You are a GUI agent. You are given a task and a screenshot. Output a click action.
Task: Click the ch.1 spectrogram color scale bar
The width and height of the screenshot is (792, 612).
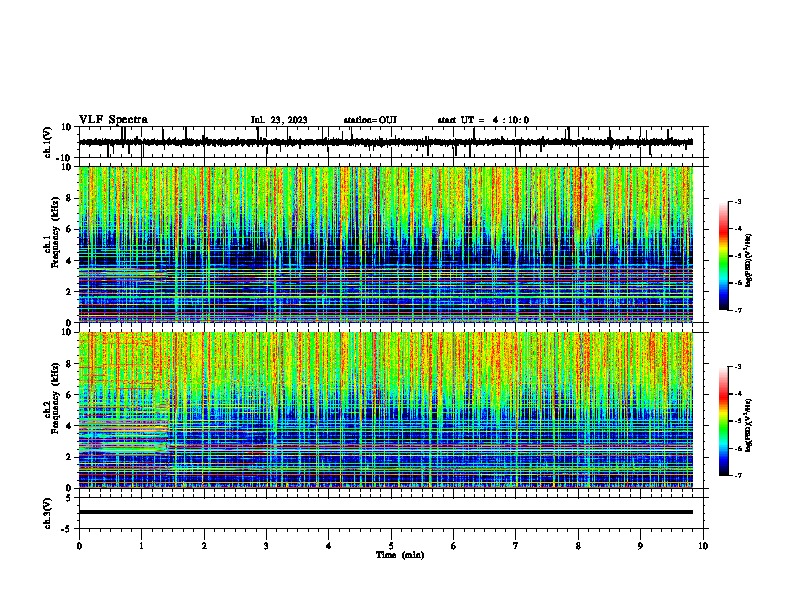coord(724,256)
